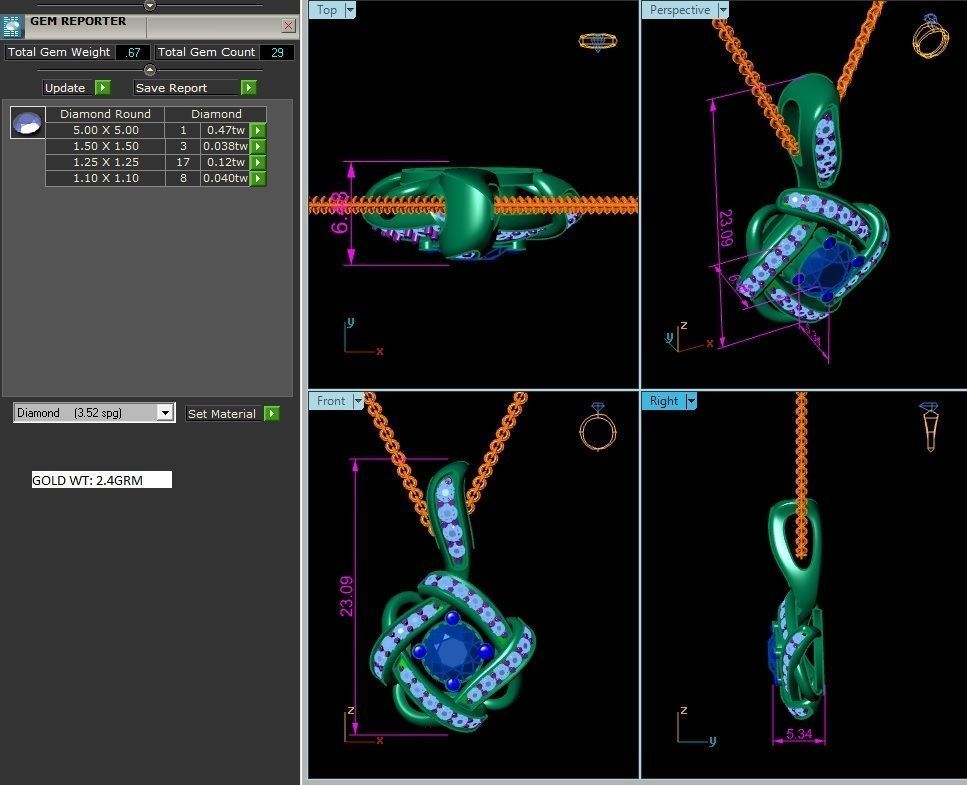The image size is (967, 785).
Task: Select the '1.50 X 1.50' size cell
Action: [x=105, y=146]
